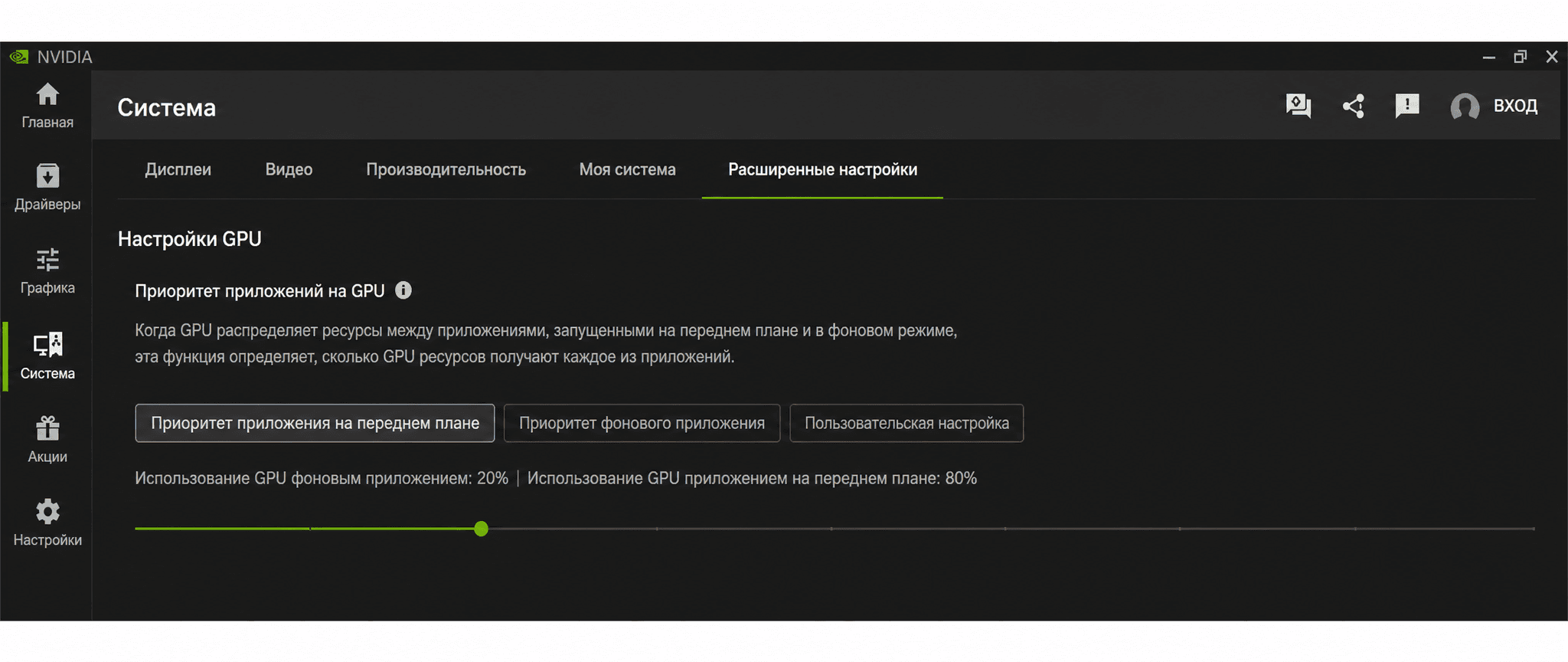Click the Настройки GPU heading

(189, 239)
